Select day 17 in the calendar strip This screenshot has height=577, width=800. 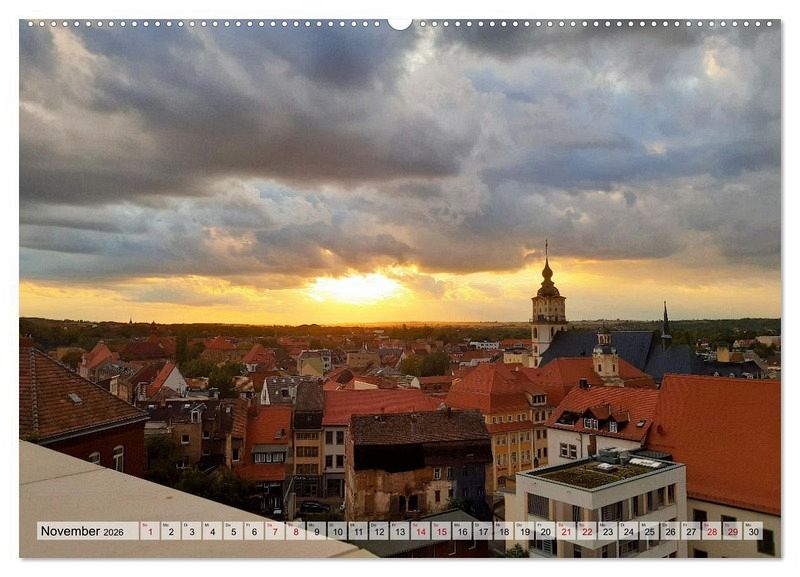coord(483,531)
